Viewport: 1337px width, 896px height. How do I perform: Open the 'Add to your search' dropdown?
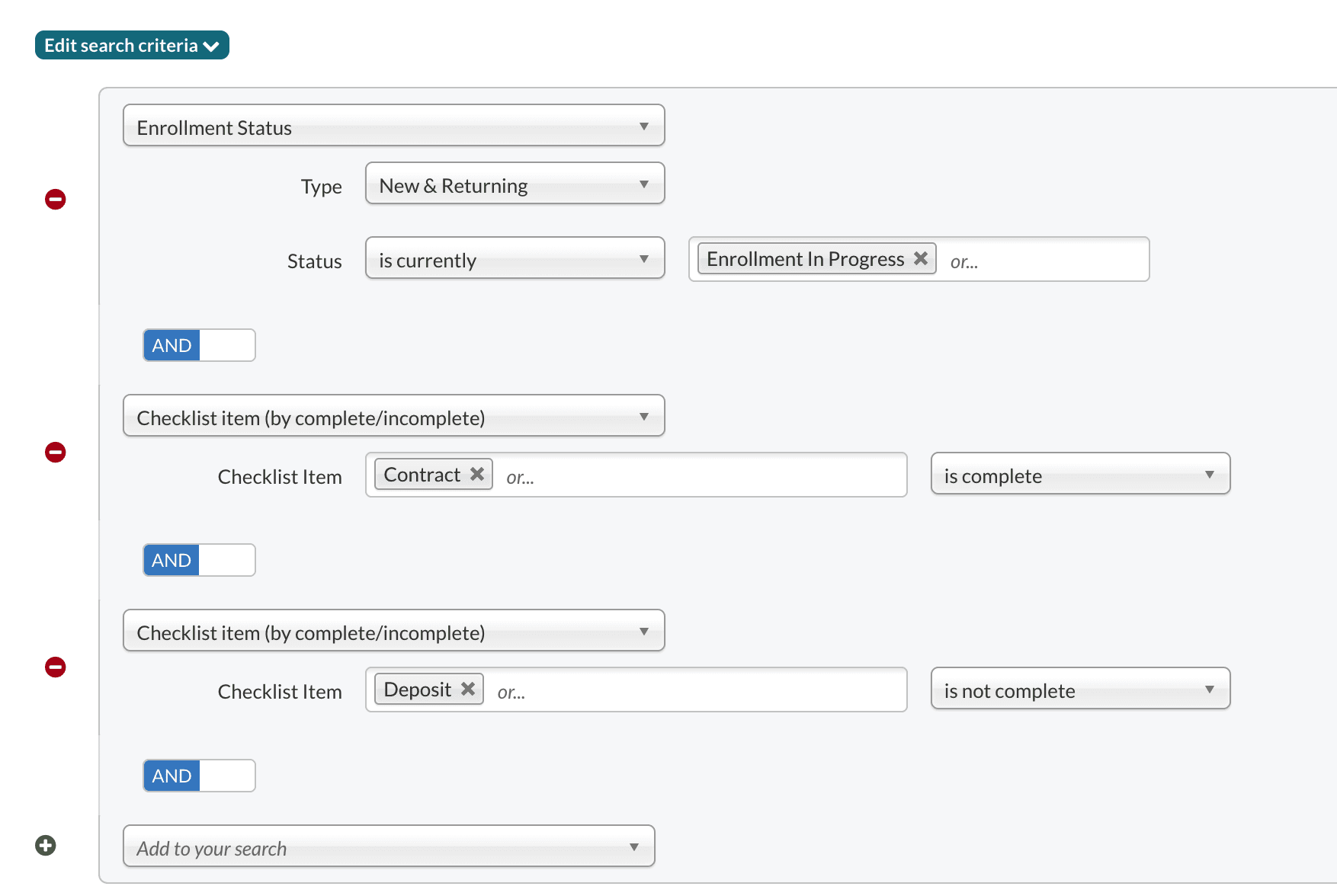coord(389,846)
